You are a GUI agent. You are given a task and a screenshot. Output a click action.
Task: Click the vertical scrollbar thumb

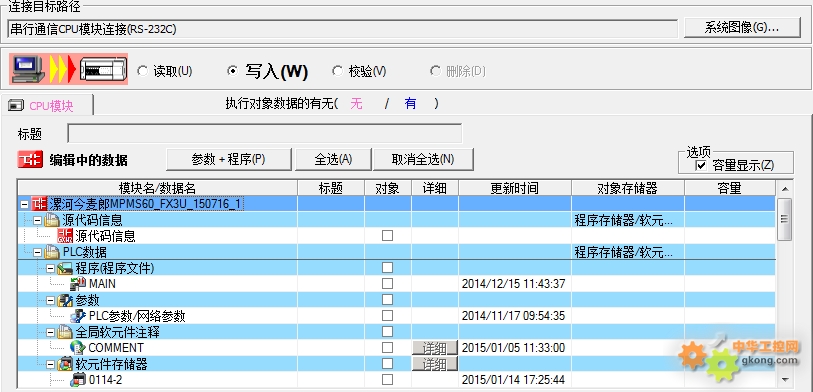[784, 219]
